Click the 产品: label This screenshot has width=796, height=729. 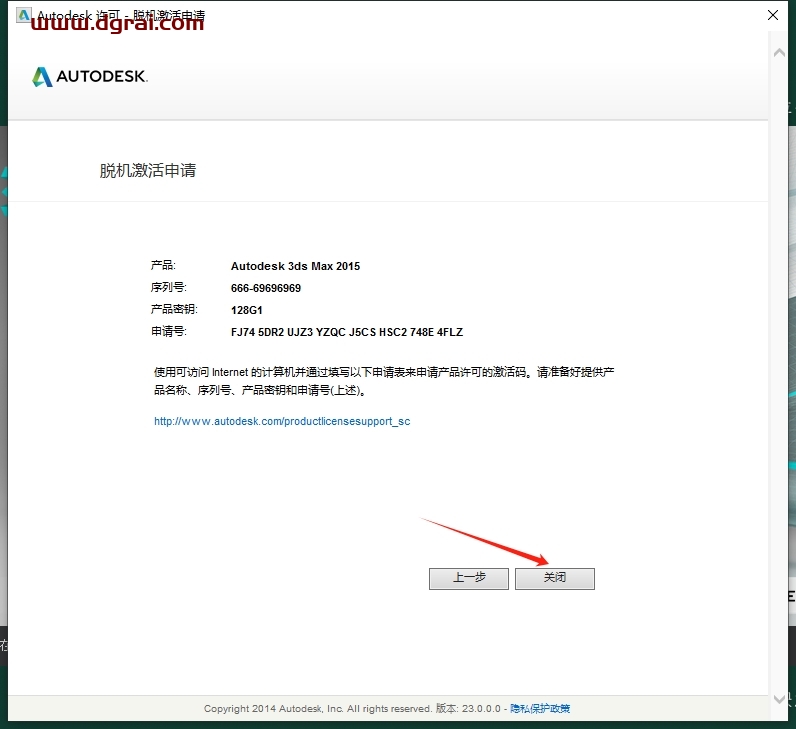(163, 265)
